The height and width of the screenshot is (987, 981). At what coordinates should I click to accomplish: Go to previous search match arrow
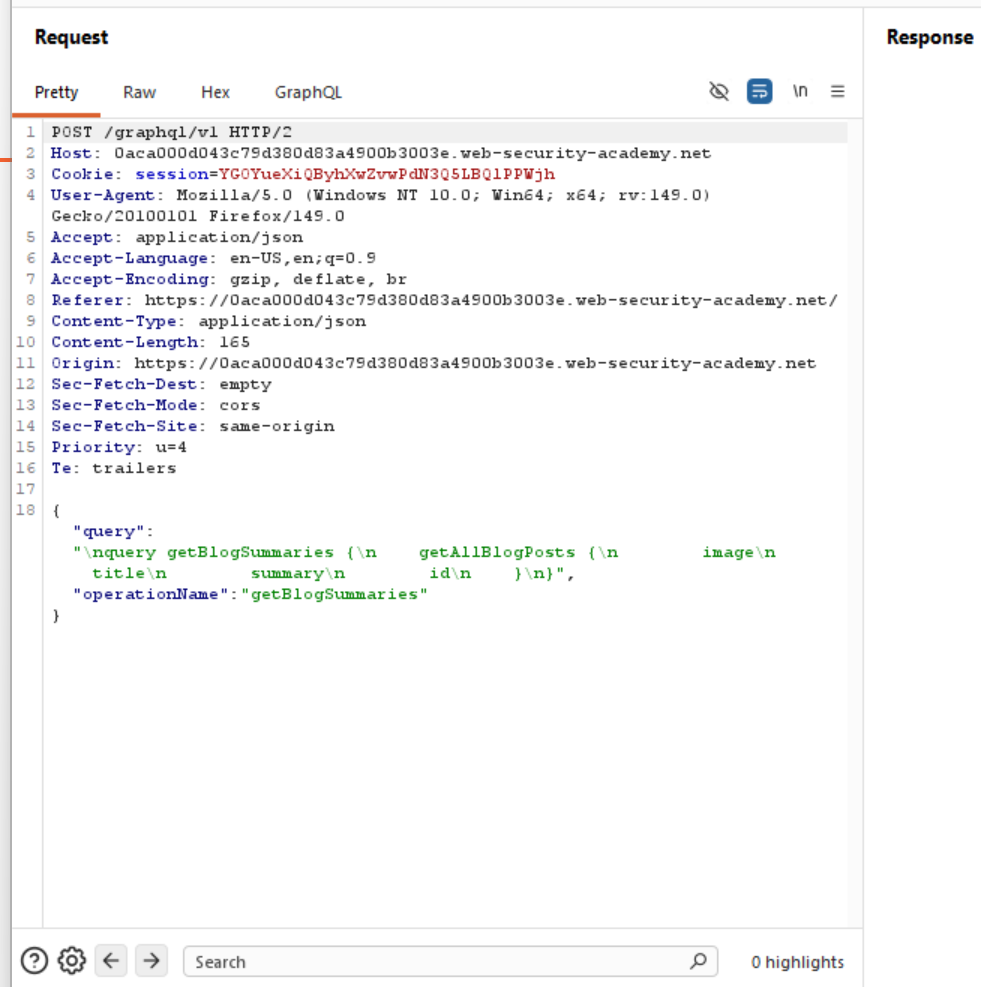tap(111, 961)
